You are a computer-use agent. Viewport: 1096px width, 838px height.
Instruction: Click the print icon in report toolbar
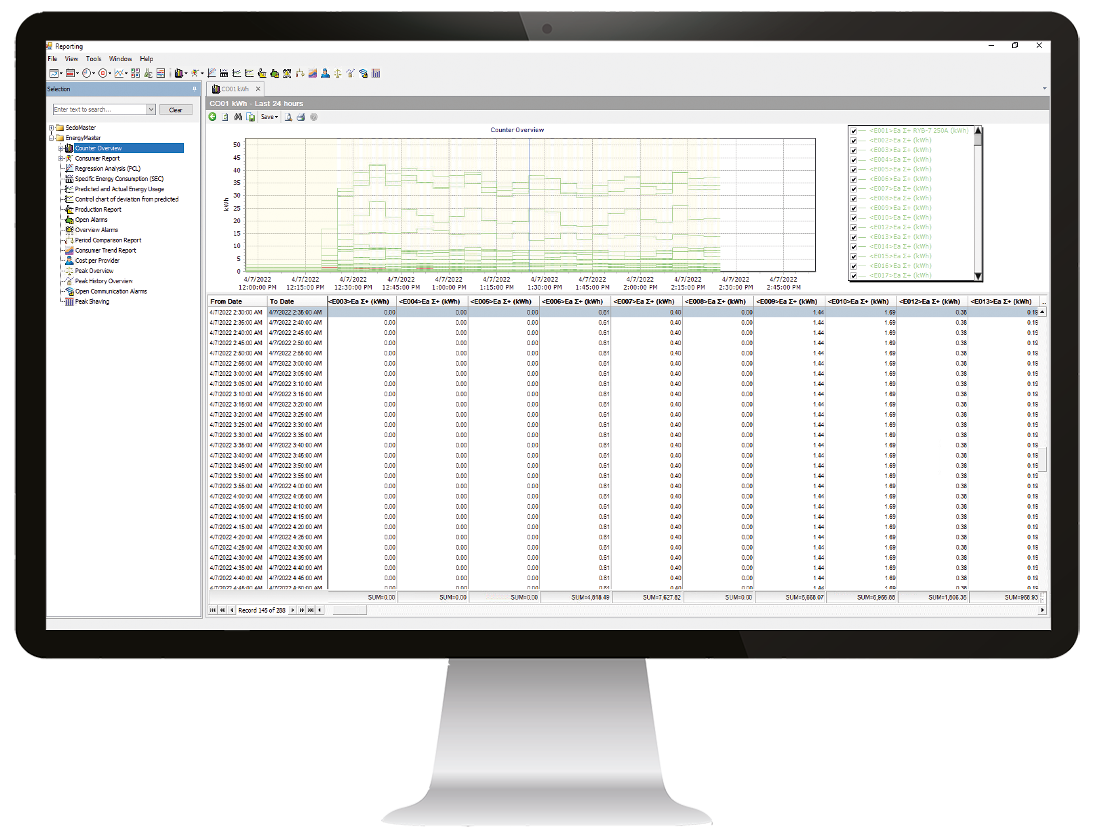tap(301, 117)
